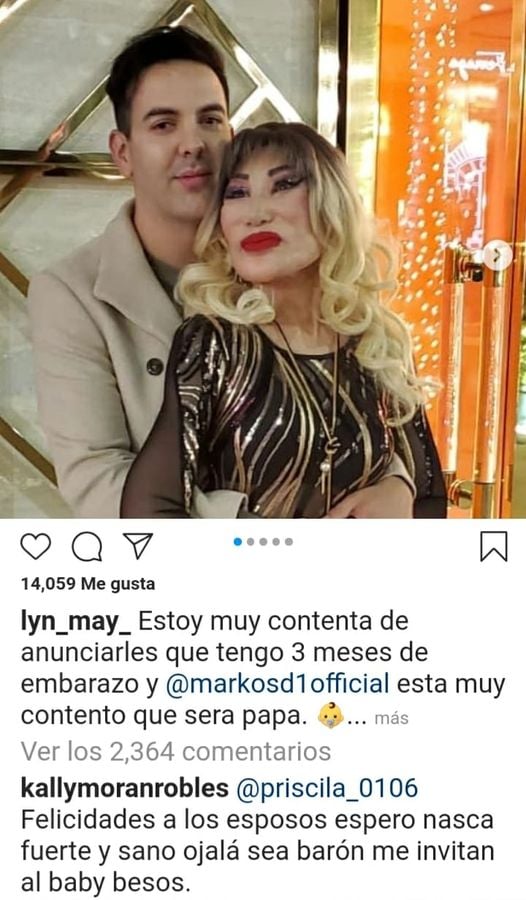
Task: Save post with bookmark icon
Action: 494,546
